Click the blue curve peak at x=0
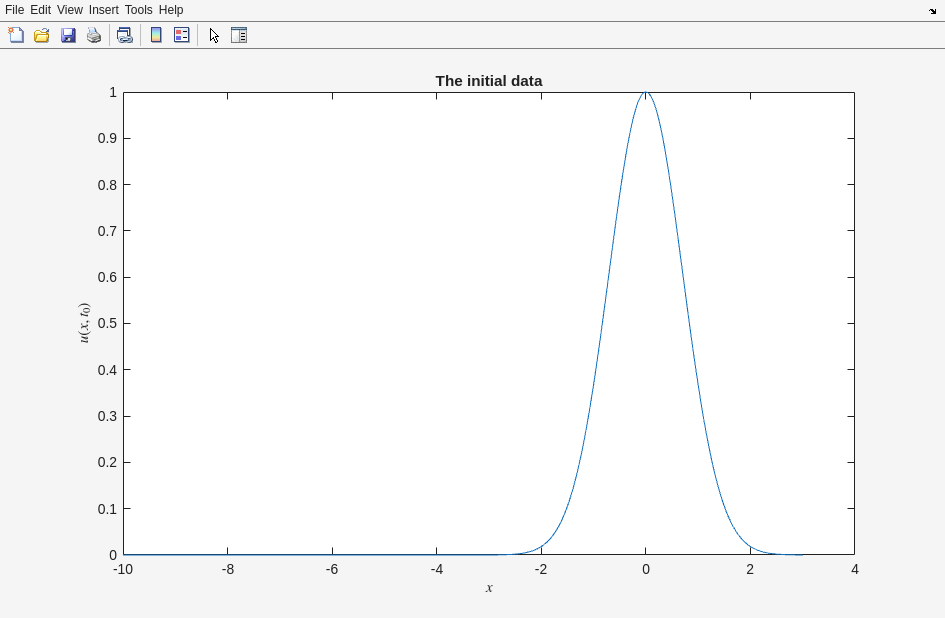The height and width of the screenshot is (618, 945). (x=646, y=94)
